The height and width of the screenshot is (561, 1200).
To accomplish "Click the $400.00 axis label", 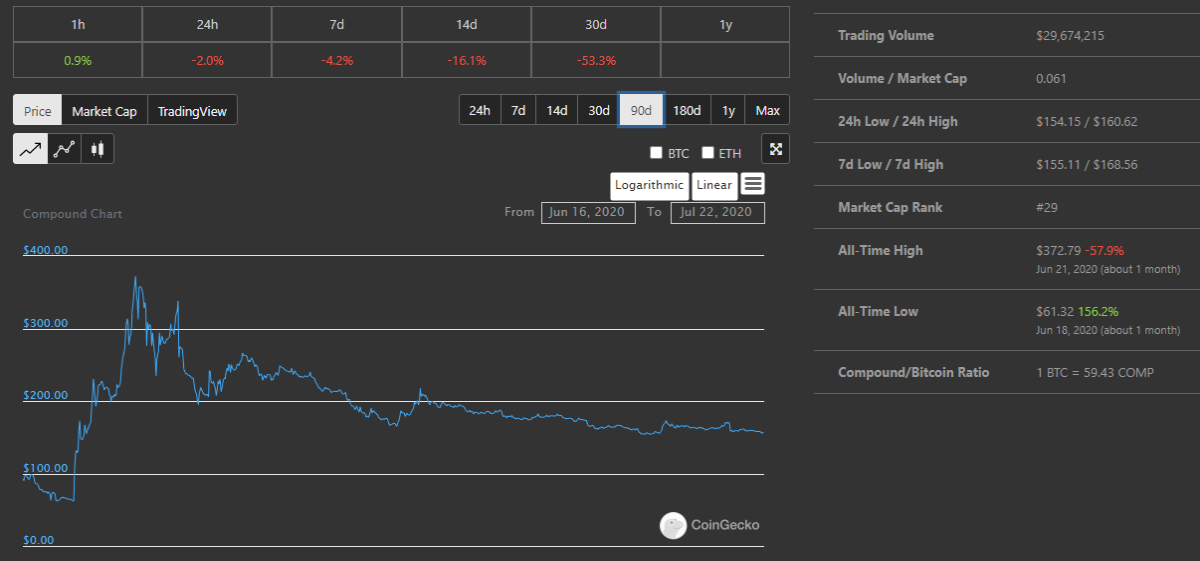I will (45, 250).
